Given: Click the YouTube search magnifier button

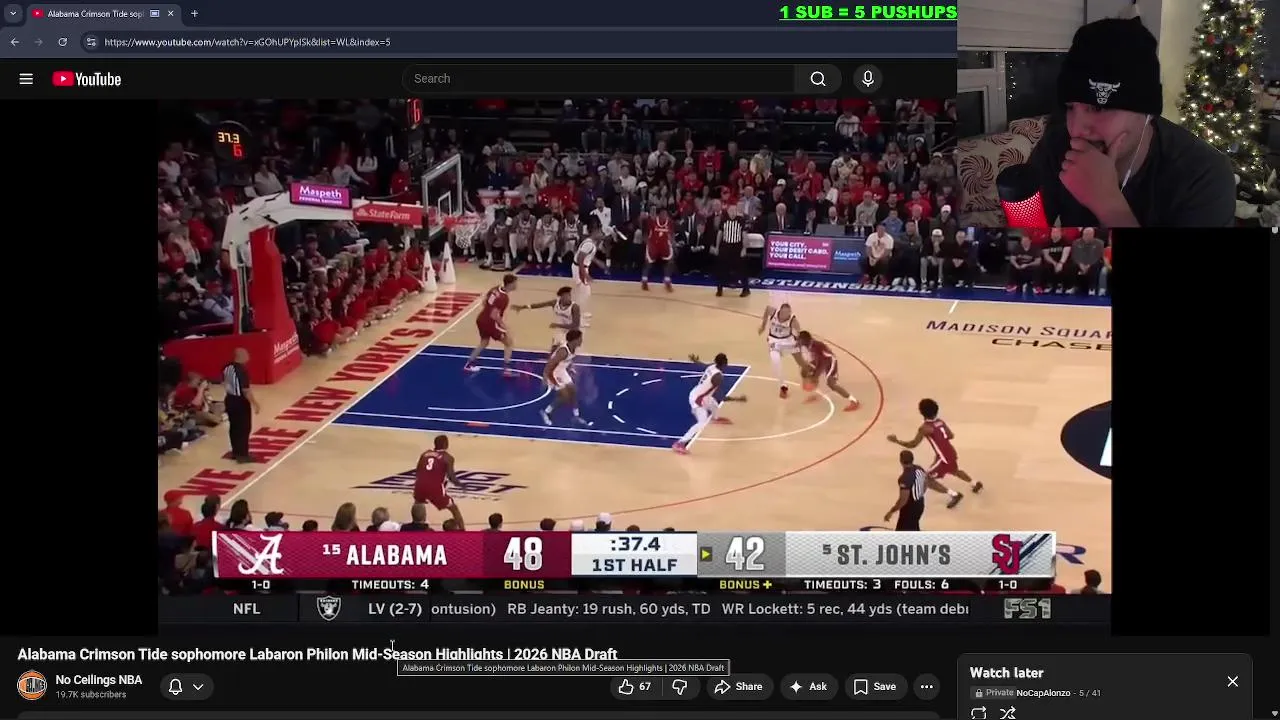Looking at the screenshot, I should 818,79.
